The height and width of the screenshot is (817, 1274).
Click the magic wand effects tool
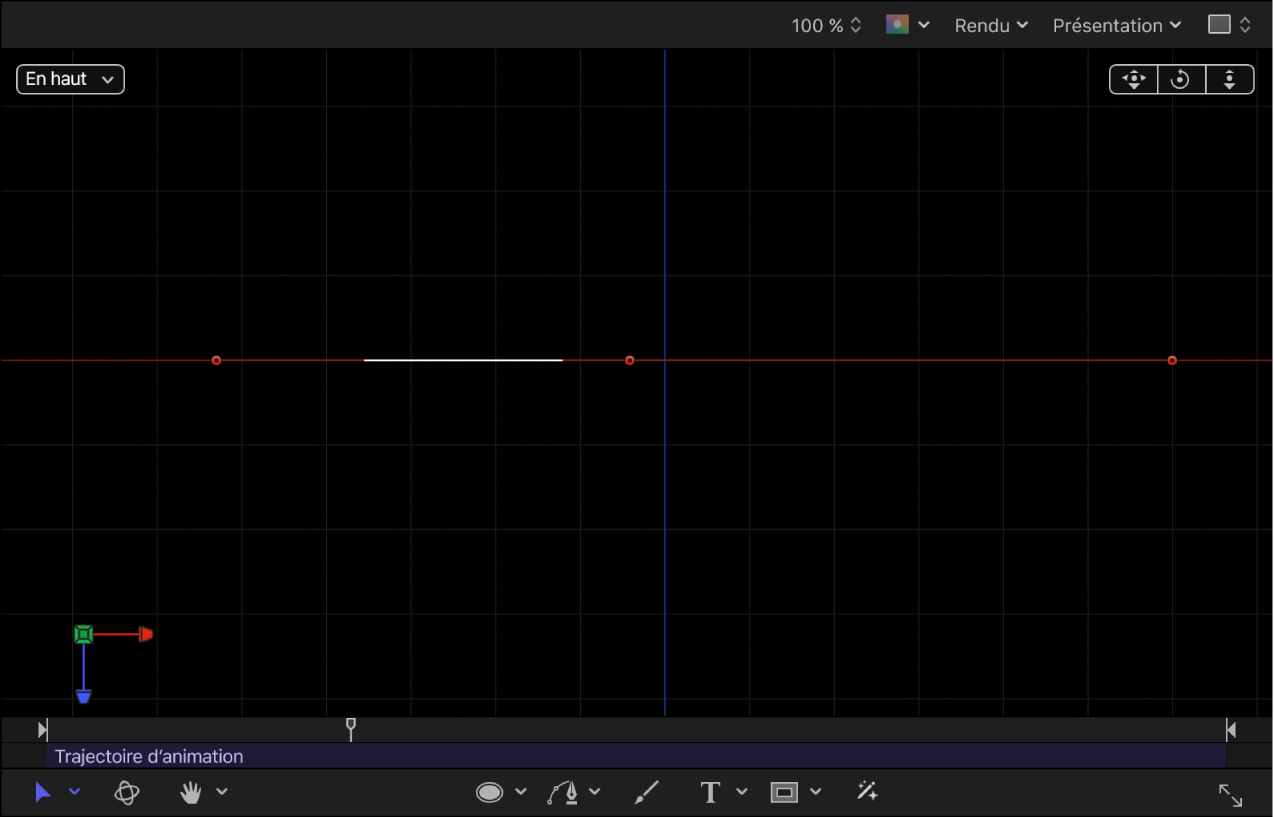(x=867, y=792)
